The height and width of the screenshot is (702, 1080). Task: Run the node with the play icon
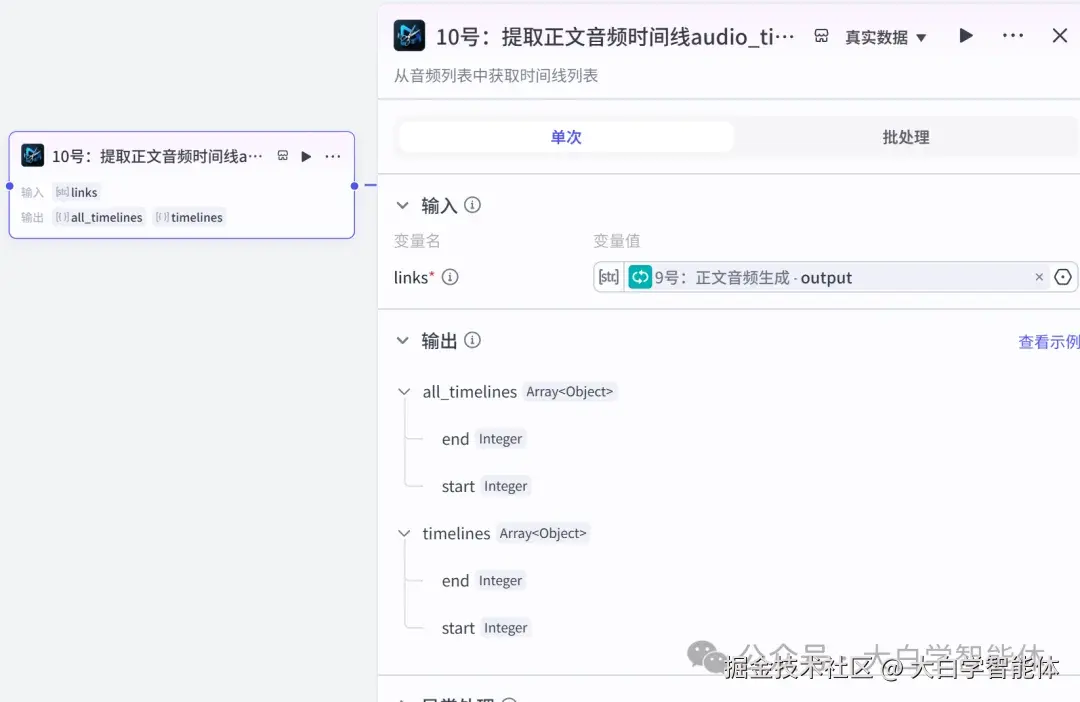click(x=964, y=34)
